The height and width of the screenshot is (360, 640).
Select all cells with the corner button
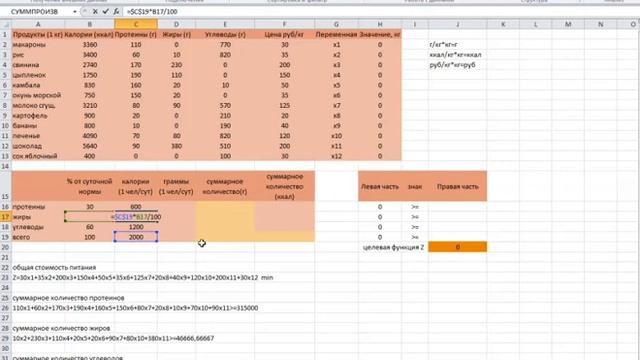tap(6, 24)
